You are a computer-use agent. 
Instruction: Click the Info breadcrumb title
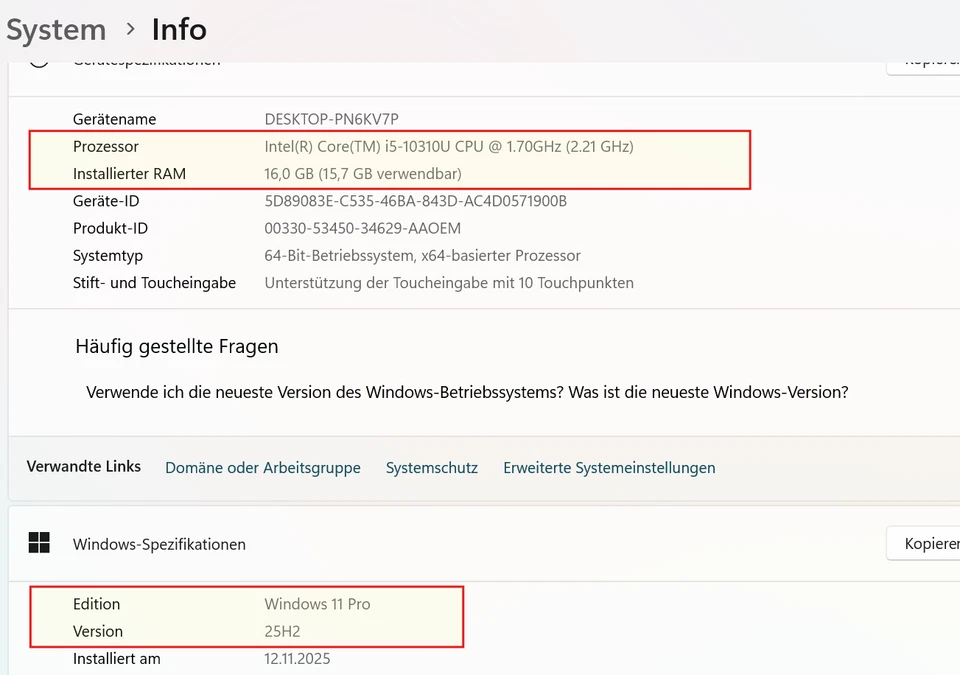pos(179,29)
